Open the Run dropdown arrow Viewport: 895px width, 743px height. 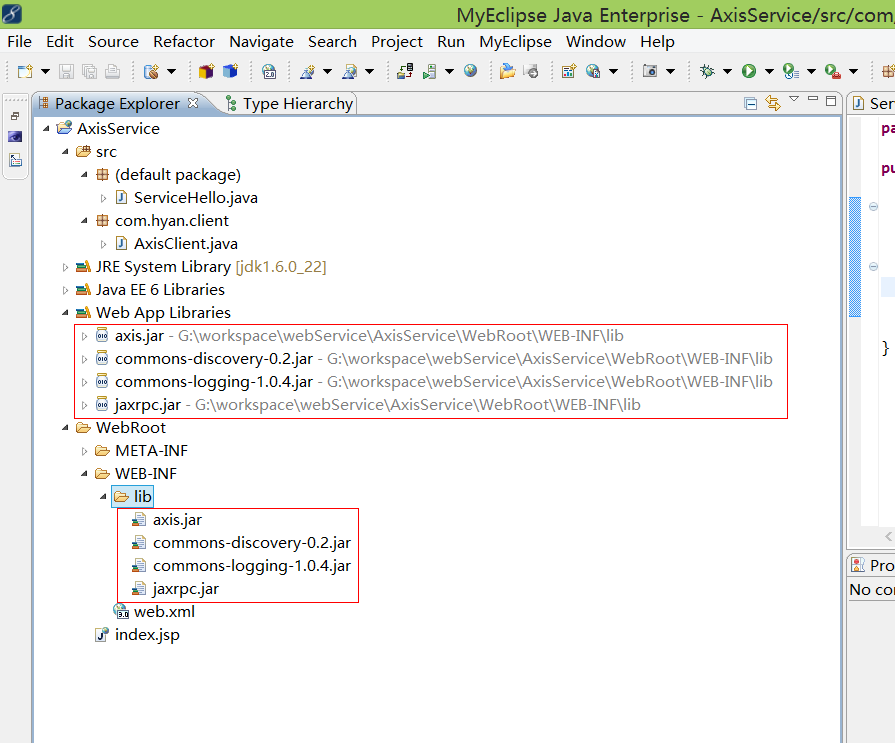click(769, 71)
